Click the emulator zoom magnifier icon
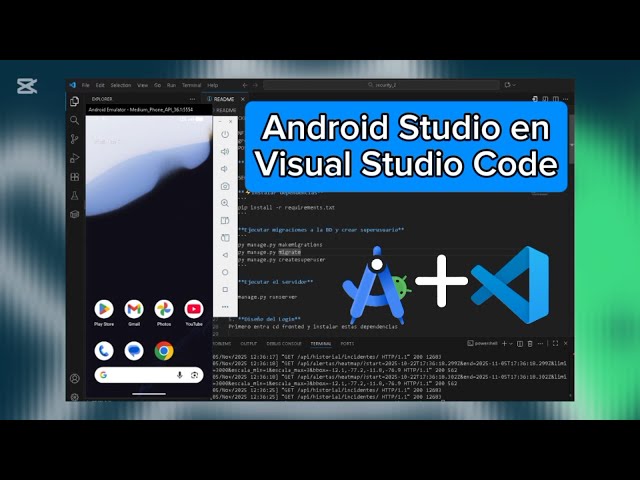 (x=225, y=203)
